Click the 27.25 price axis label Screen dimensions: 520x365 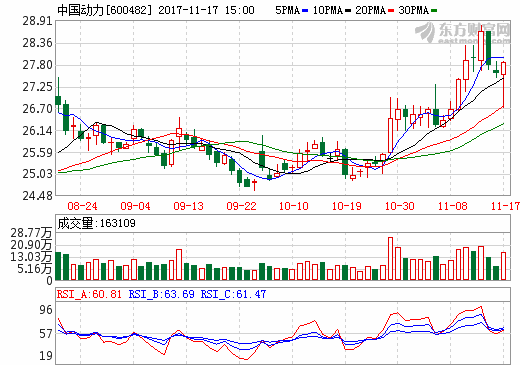pyautogui.click(x=38, y=87)
